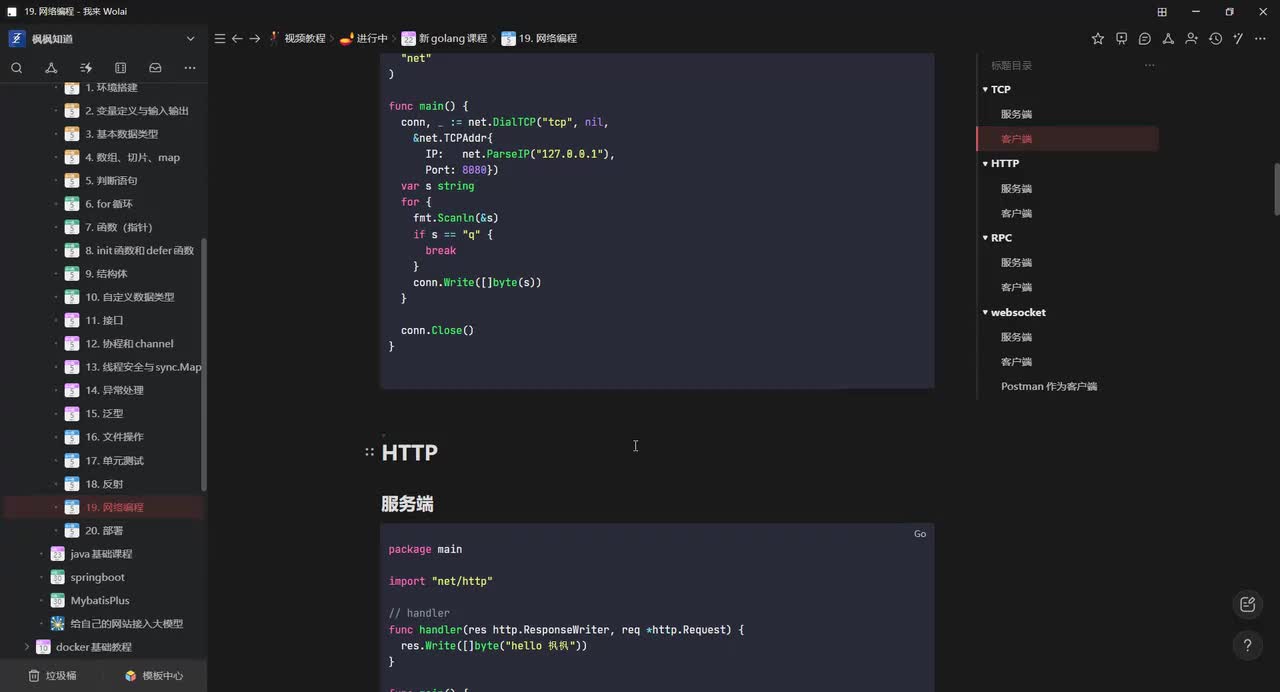Click the HTTP heading text
The height and width of the screenshot is (692, 1280).
coord(410,452)
